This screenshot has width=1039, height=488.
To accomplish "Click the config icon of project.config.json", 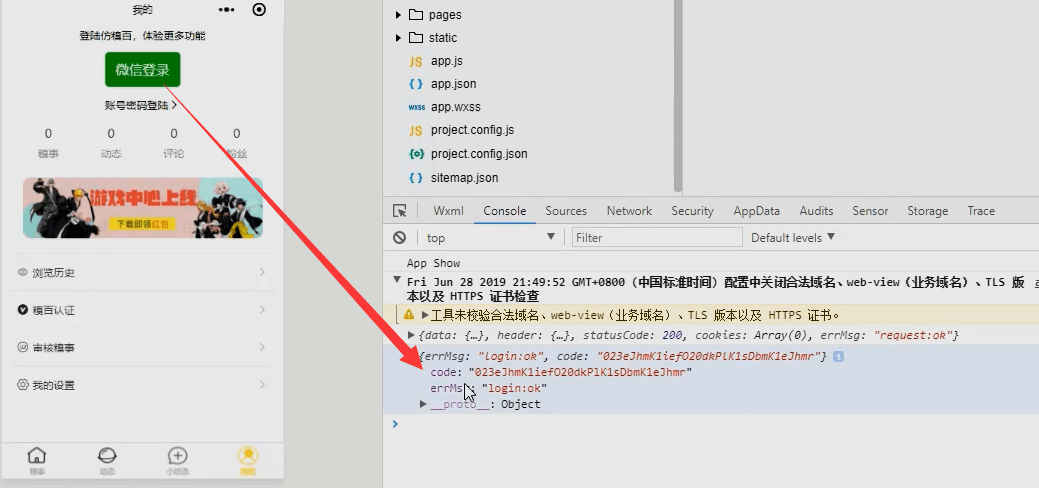I will click(x=416, y=154).
